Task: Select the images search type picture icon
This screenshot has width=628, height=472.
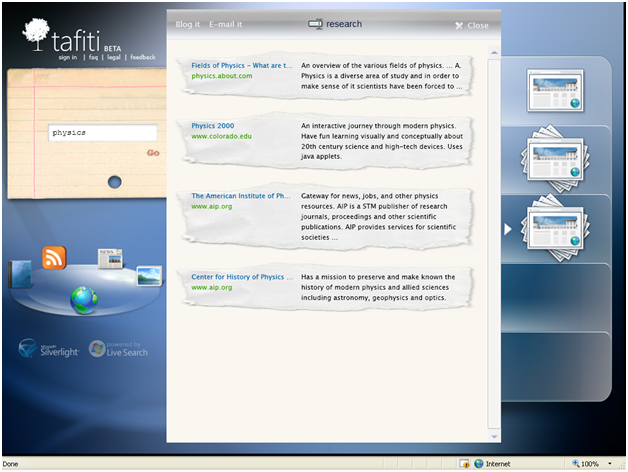Action: pos(149,276)
